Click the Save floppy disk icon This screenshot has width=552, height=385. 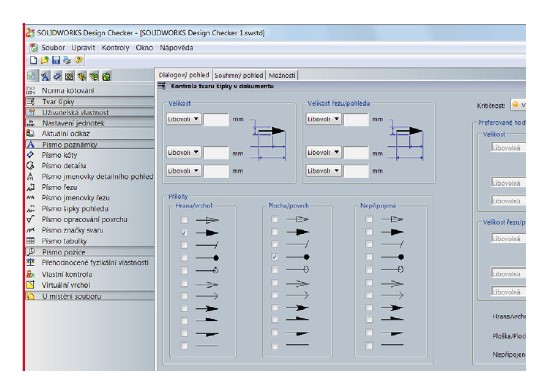[x=56, y=60]
